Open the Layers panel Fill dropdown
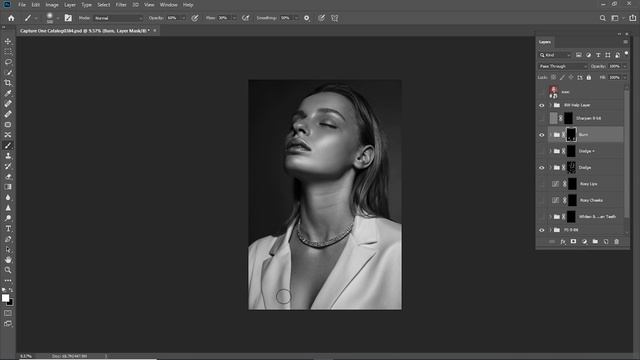640x360 pixels. [x=625, y=77]
